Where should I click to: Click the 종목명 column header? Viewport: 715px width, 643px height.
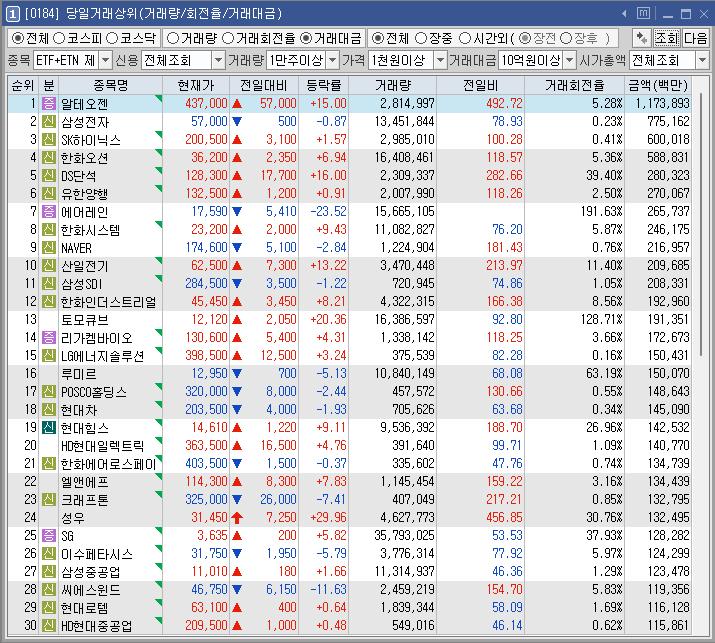[110, 85]
